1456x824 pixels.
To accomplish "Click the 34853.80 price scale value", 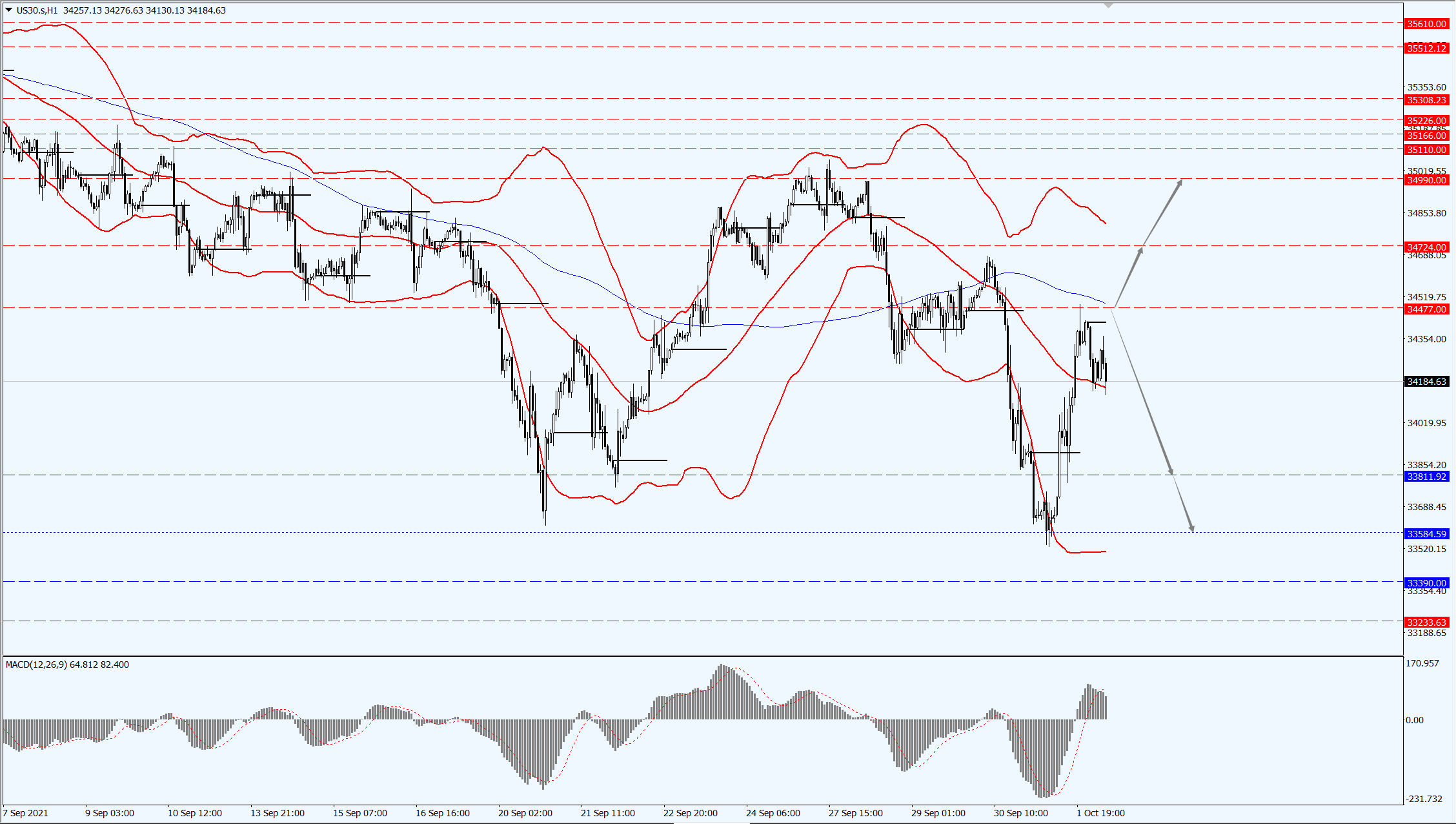I will pyautogui.click(x=1427, y=213).
